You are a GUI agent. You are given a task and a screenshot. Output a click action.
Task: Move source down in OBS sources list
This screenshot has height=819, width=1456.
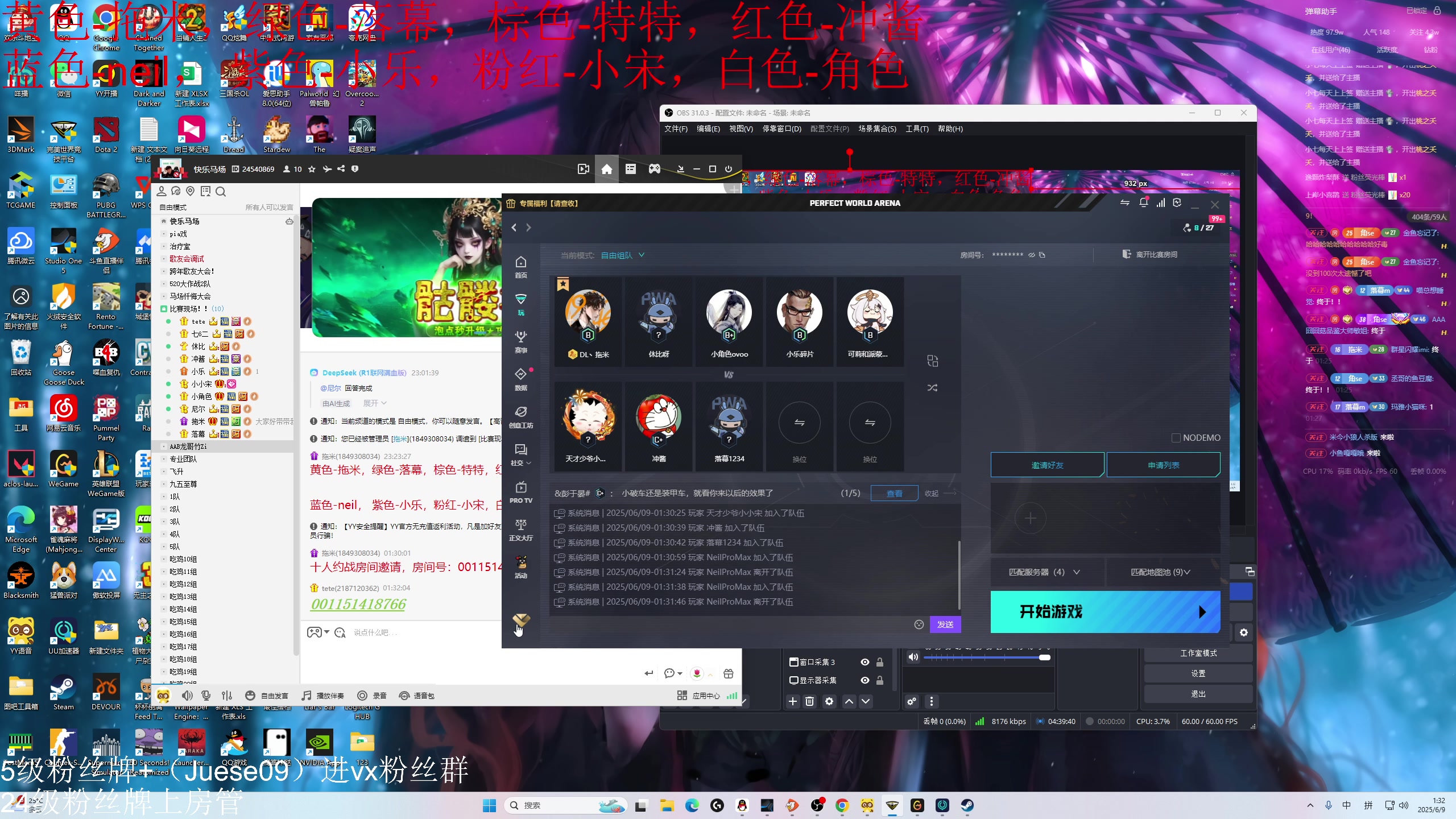[866, 701]
